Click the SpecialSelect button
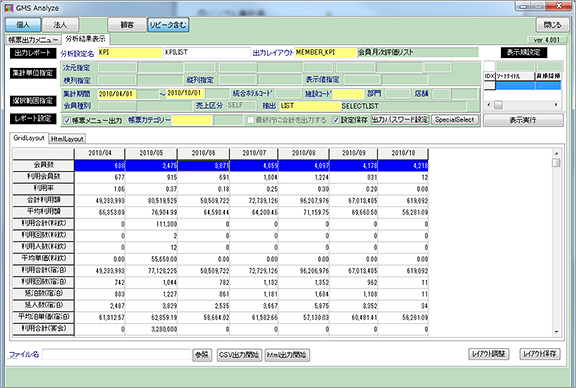This screenshot has height=388, width=576. tap(455, 119)
